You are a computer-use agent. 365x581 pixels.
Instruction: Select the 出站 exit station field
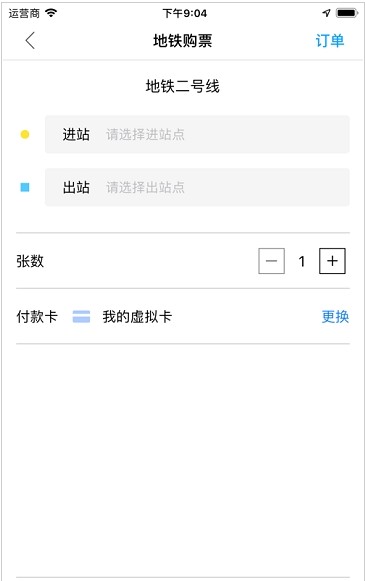point(197,187)
